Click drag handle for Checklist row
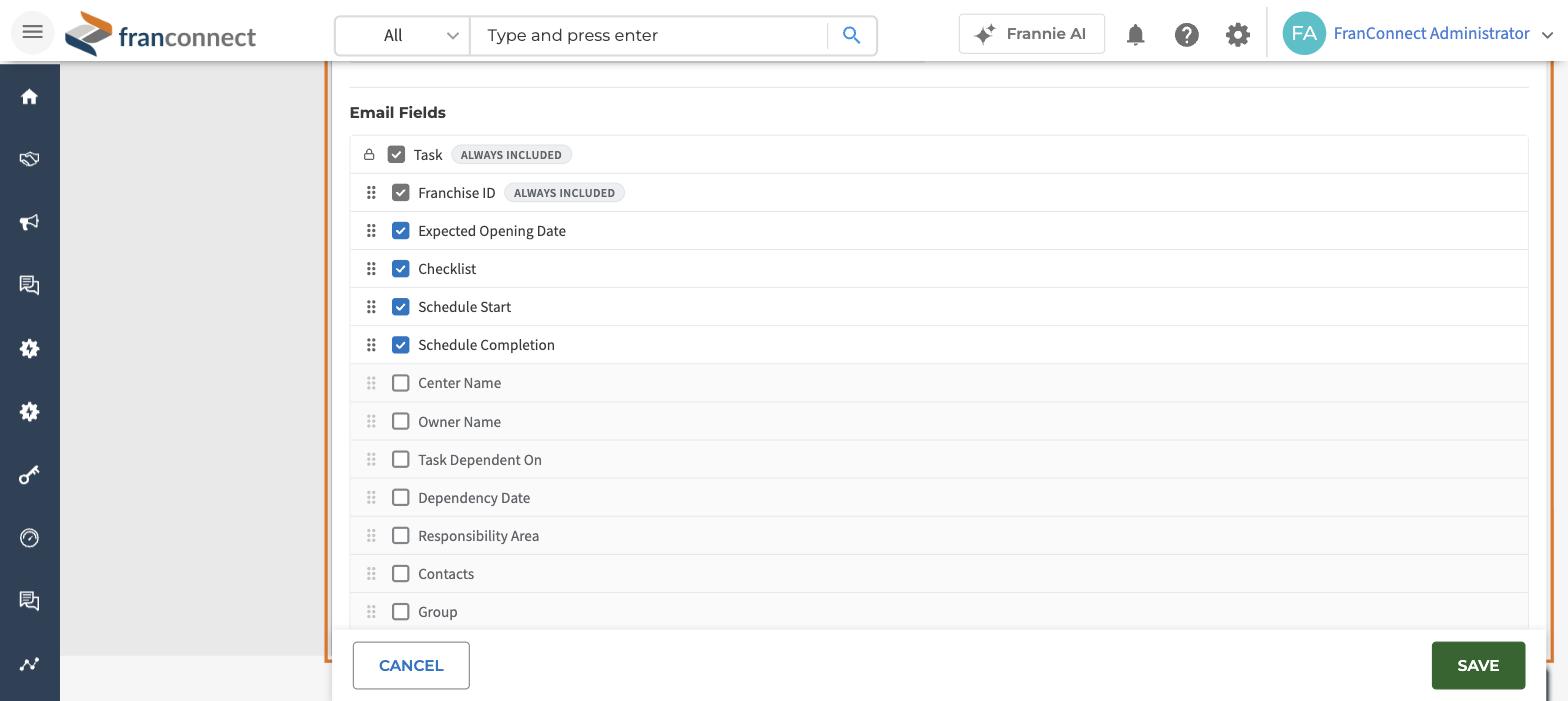This screenshot has height=701, width=1568. point(371,269)
